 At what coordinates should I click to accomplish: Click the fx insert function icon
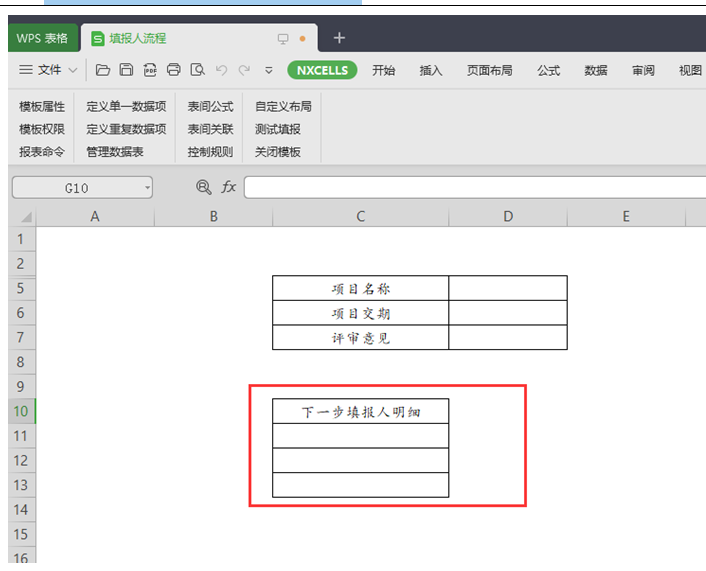(x=229, y=187)
